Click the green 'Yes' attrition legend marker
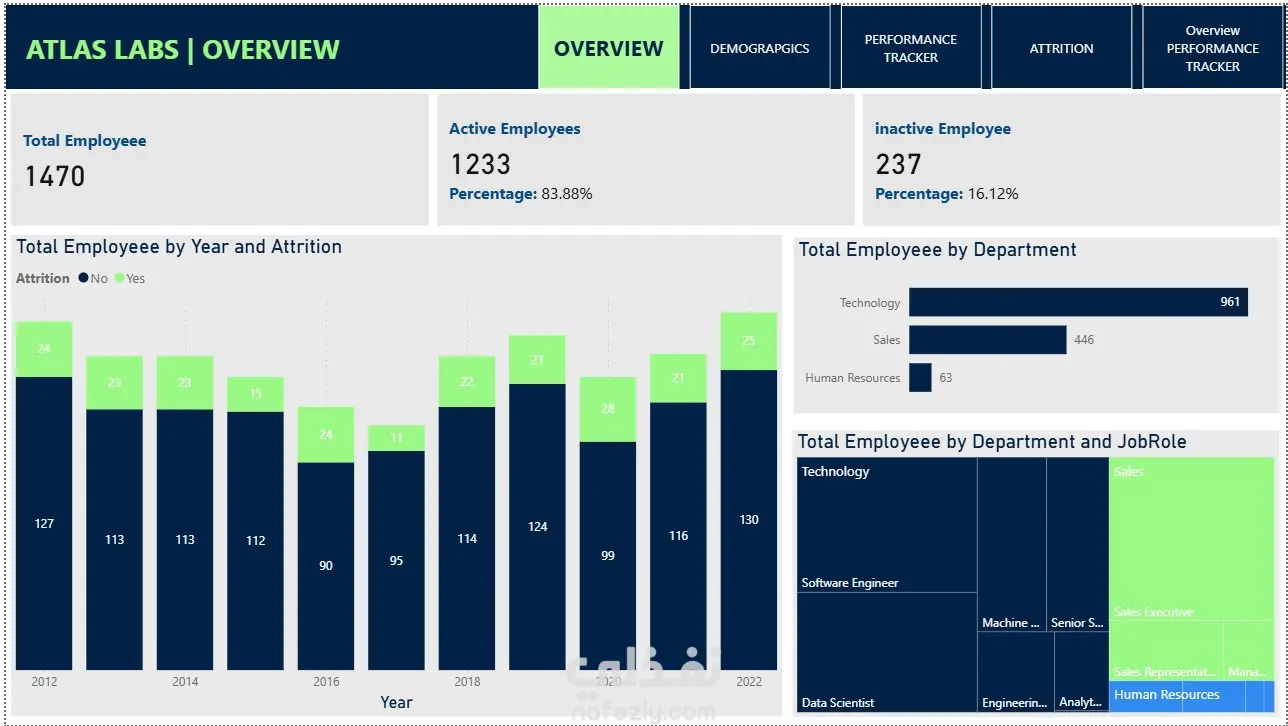Screen dimensions: 1288x726 coord(119,278)
